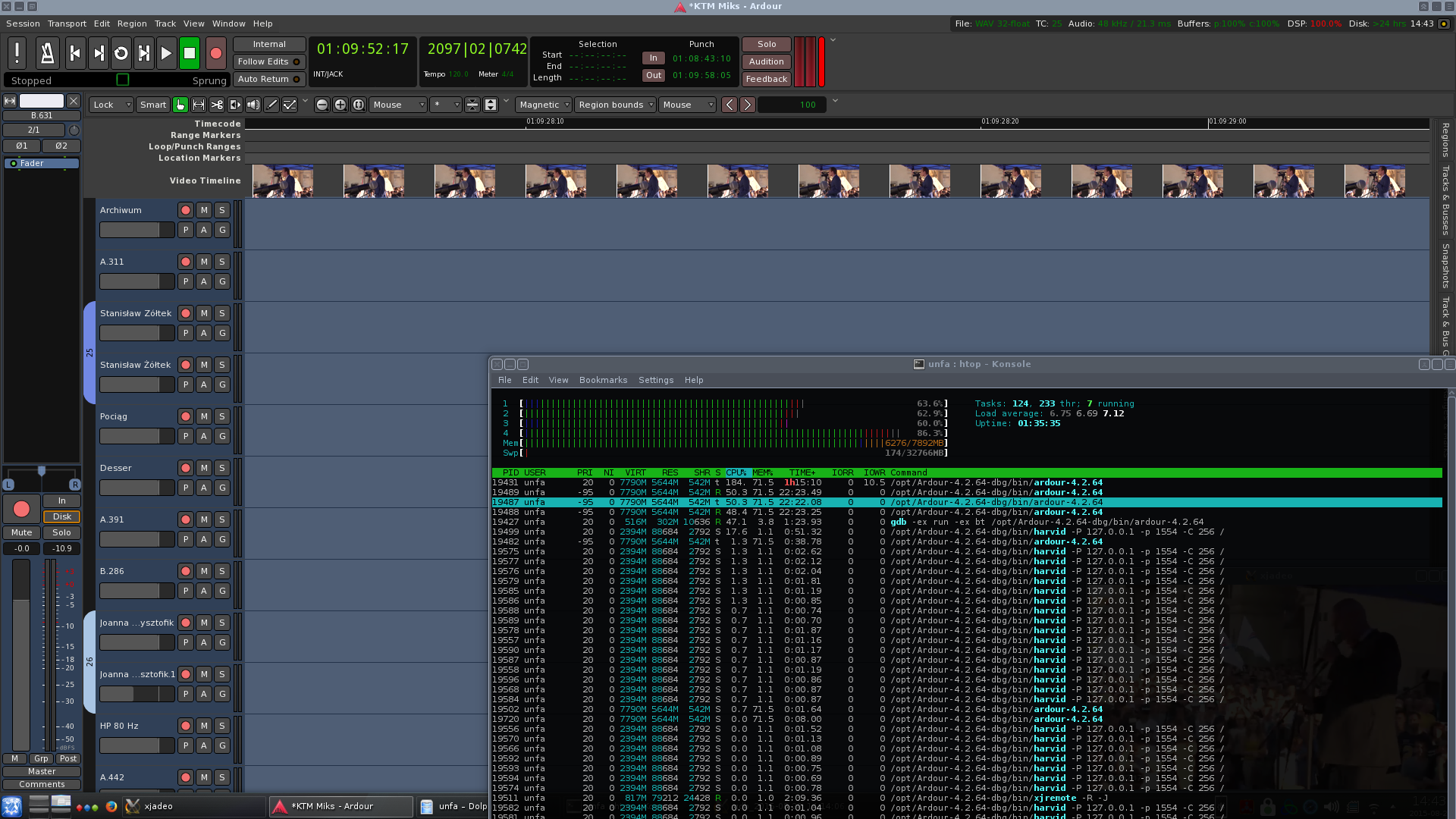
Task: Click the Solo button on Desser track
Action: click(x=221, y=468)
